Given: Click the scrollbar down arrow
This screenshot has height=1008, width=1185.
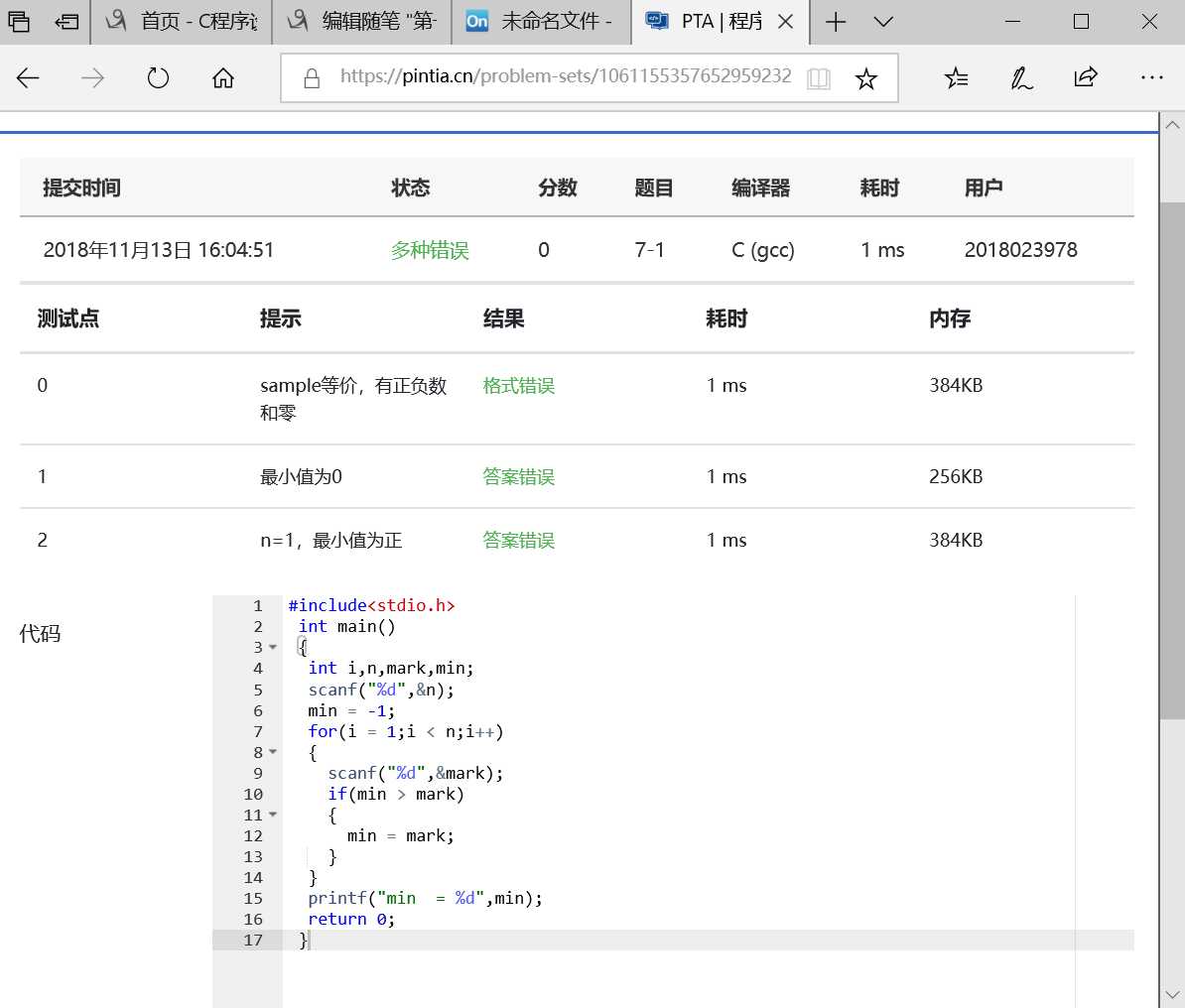Looking at the screenshot, I should tap(1172, 994).
